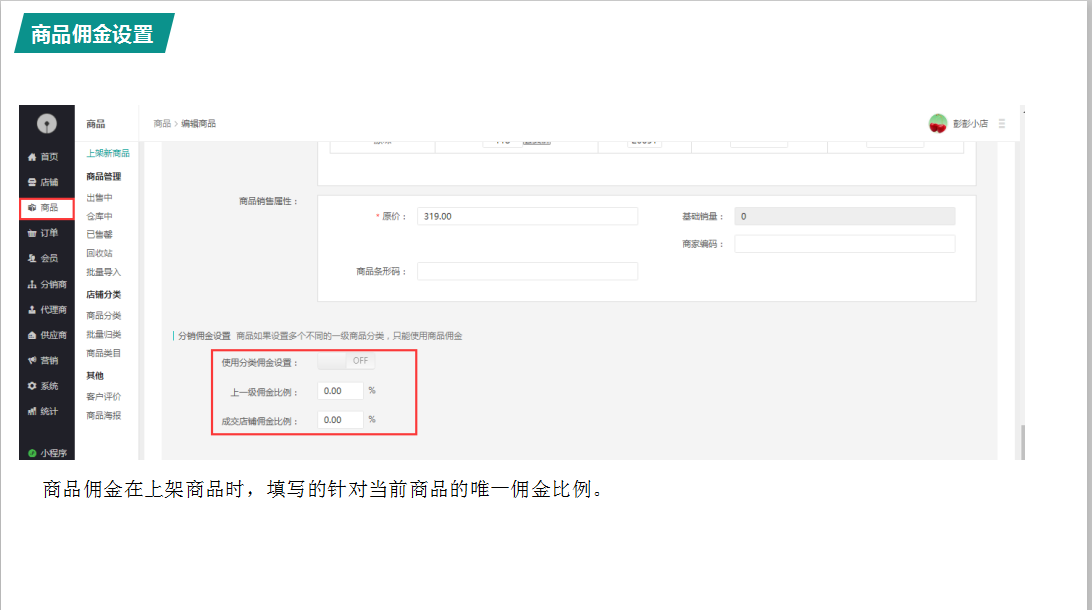Screen dimensions: 1092x610
Task: Select 出售中 under 商品管理
Action: point(100,197)
